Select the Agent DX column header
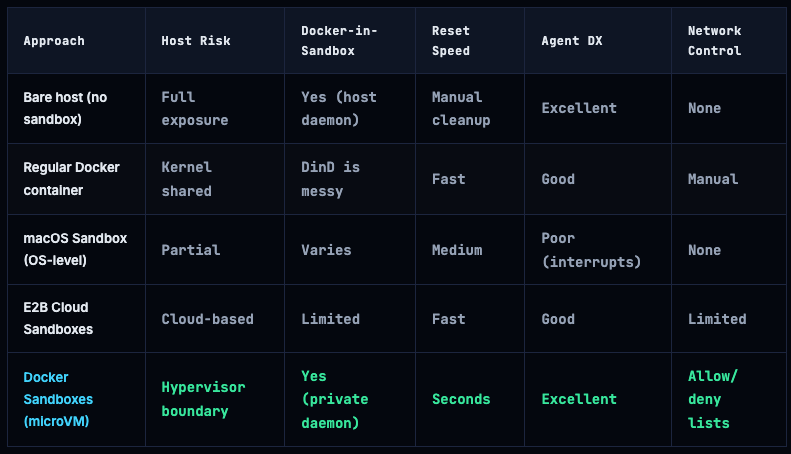The width and height of the screenshot is (791, 454). click(572, 41)
